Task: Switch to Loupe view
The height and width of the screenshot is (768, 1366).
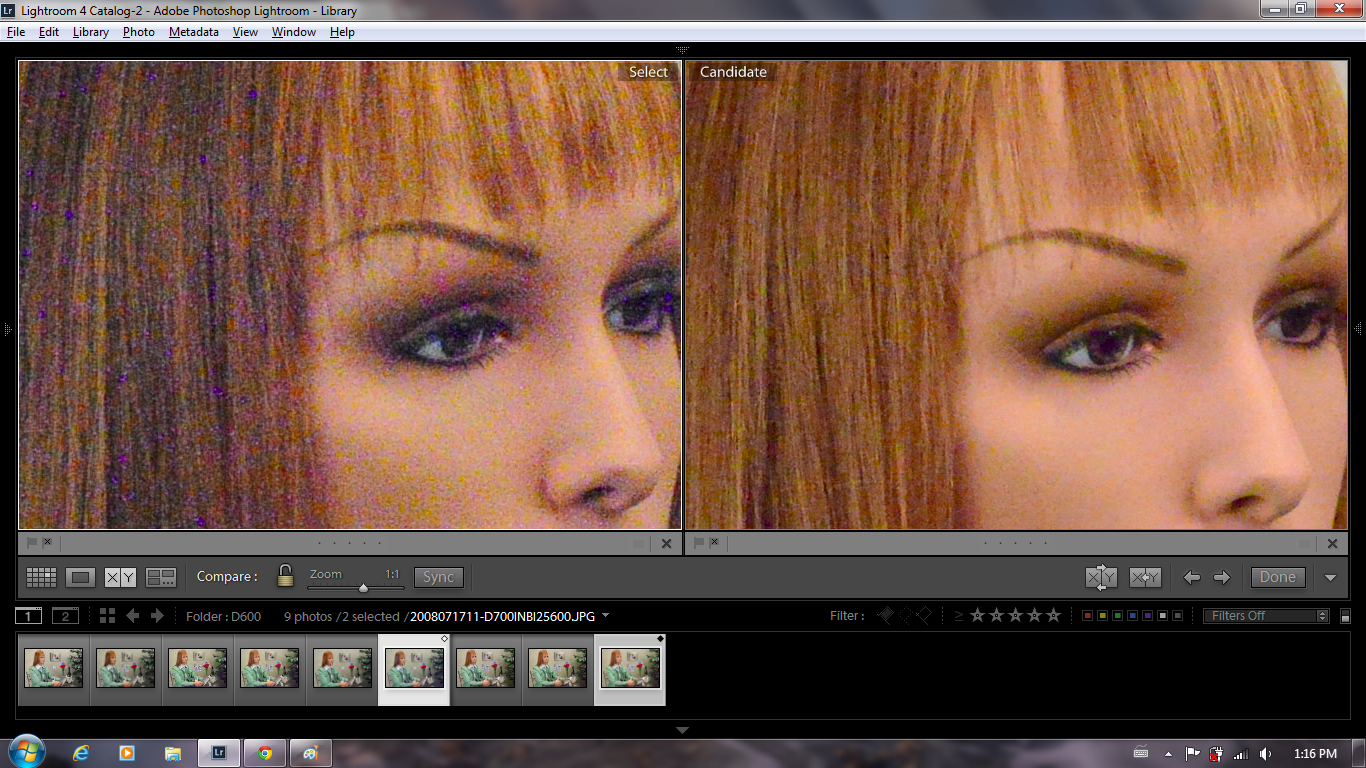Action: [x=81, y=577]
